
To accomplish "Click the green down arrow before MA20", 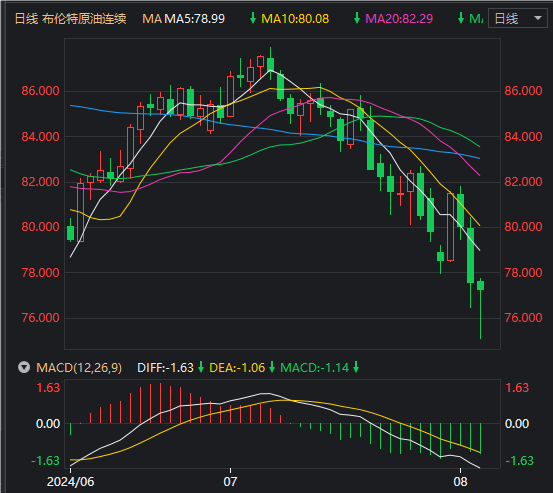I will pyautogui.click(x=357, y=18).
